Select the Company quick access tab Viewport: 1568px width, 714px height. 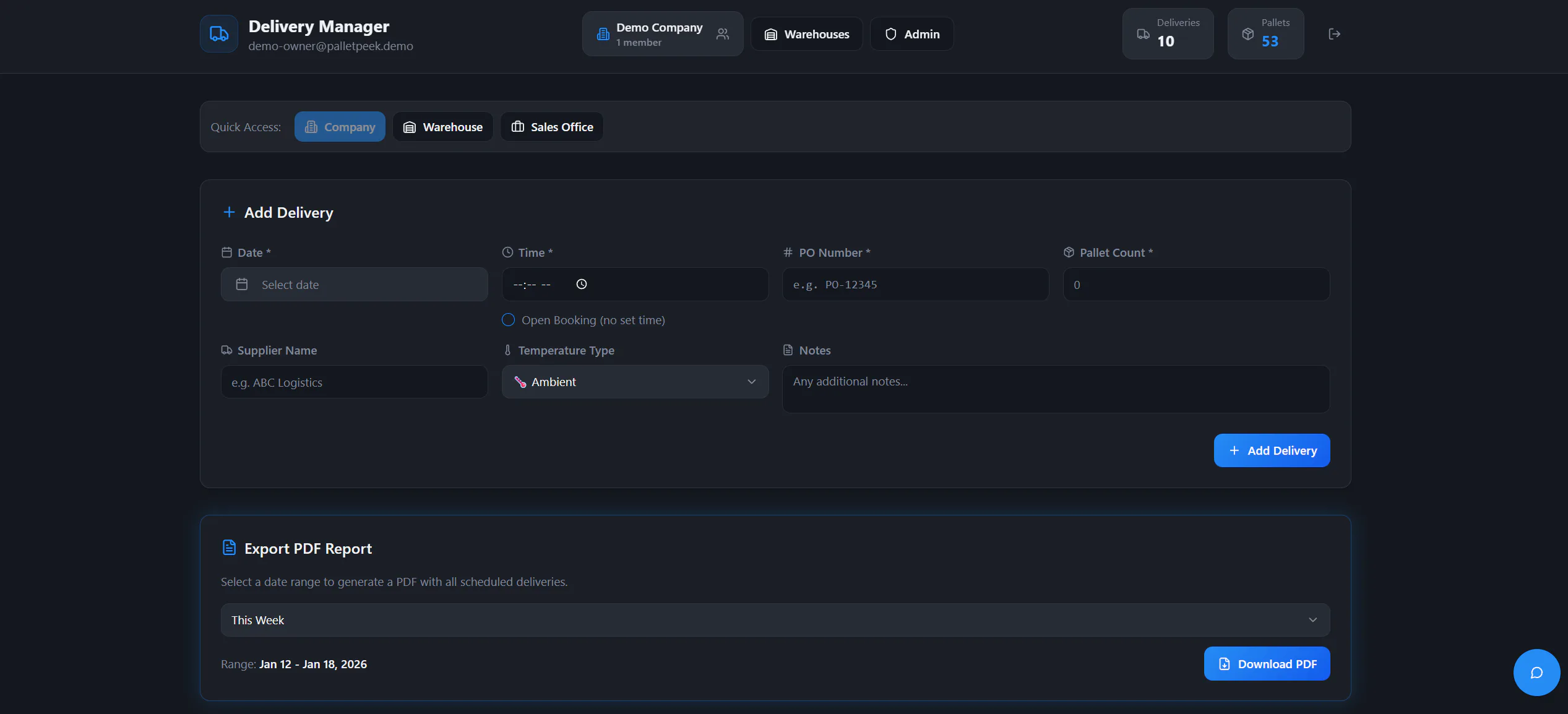pos(340,127)
